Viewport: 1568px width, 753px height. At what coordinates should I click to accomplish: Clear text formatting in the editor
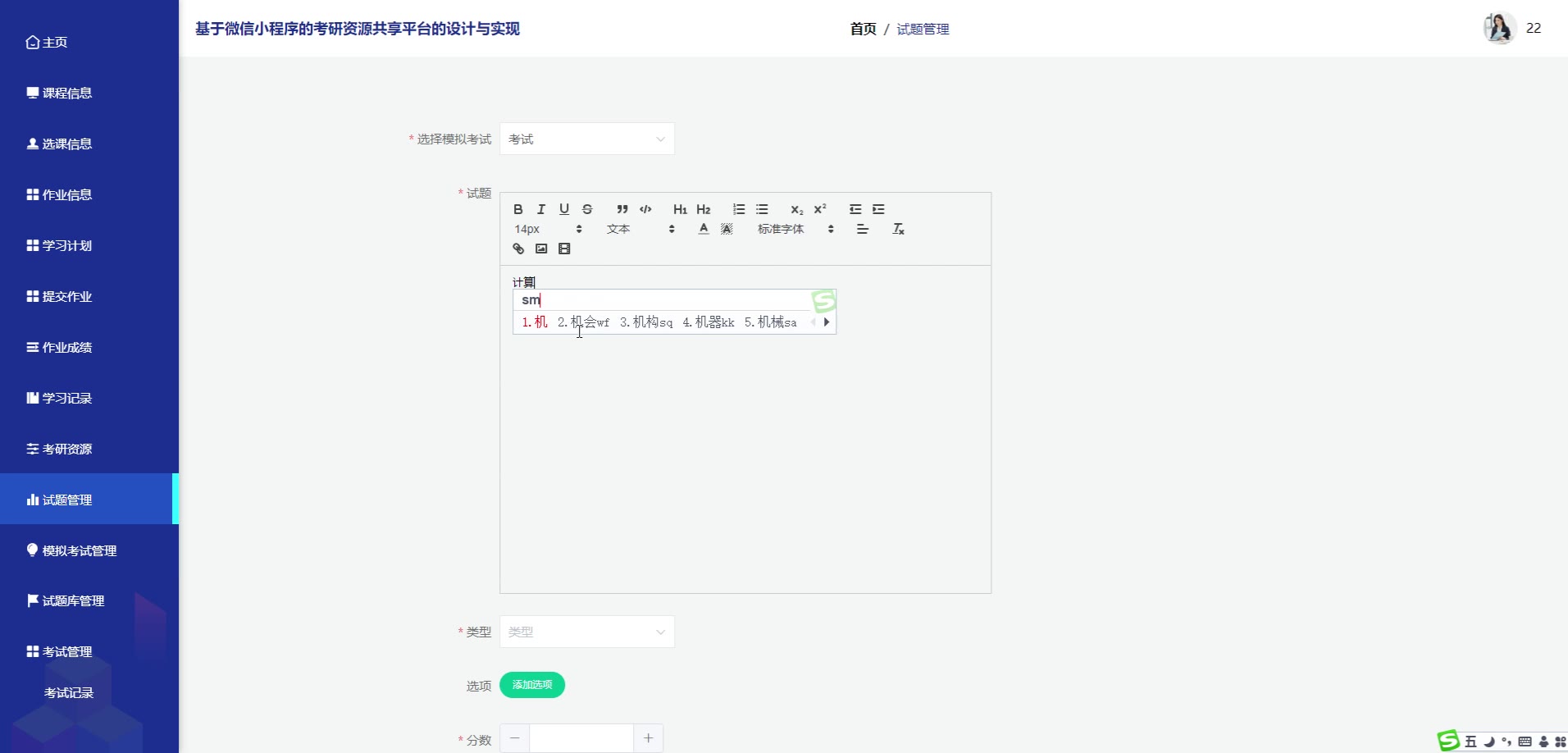point(898,229)
